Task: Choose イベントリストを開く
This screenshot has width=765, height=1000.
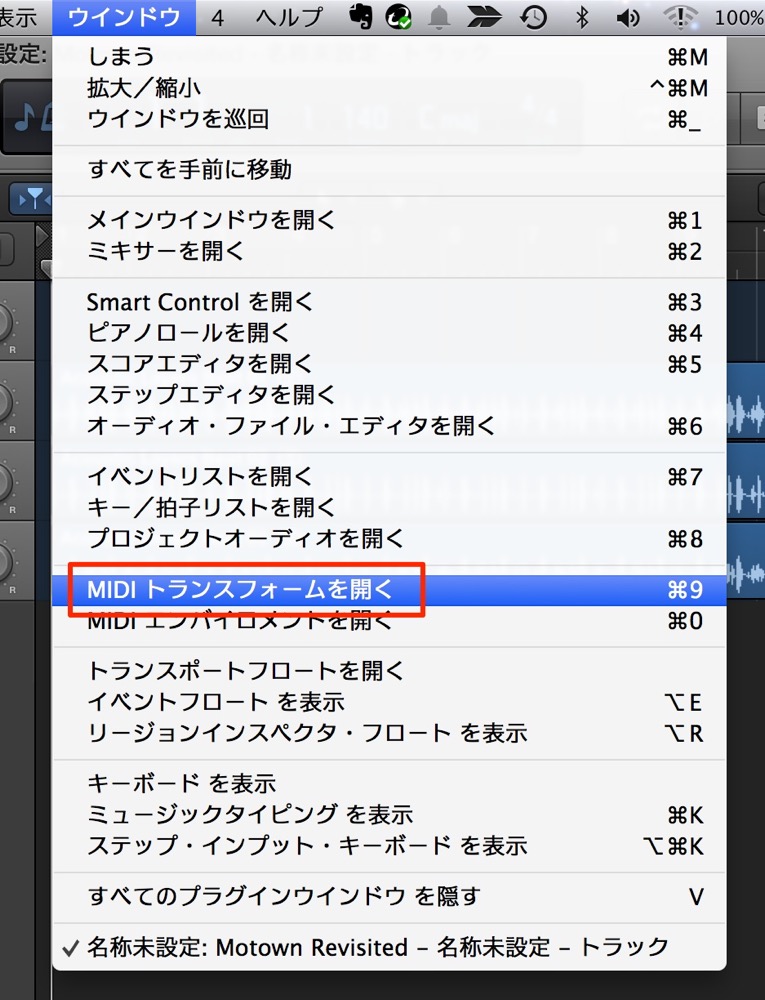Action: coord(389,476)
